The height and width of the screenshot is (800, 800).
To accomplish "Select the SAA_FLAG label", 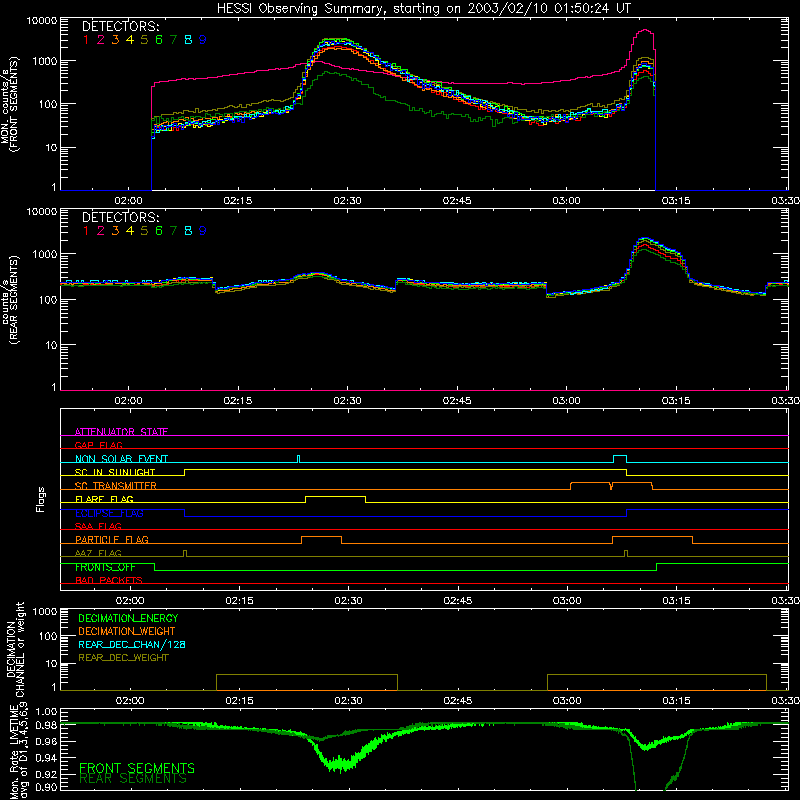I will coord(98,526).
